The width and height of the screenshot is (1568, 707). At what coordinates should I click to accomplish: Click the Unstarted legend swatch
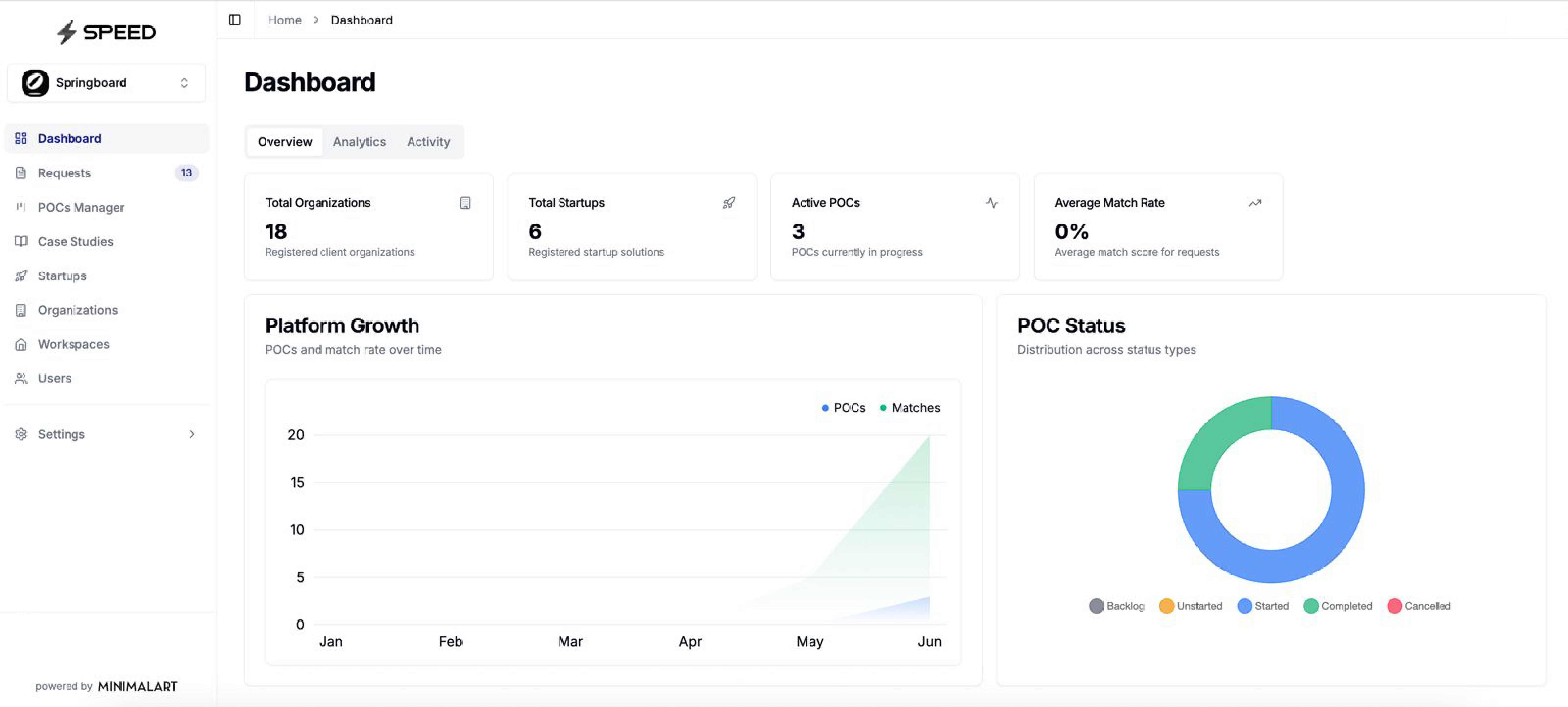coord(1166,606)
